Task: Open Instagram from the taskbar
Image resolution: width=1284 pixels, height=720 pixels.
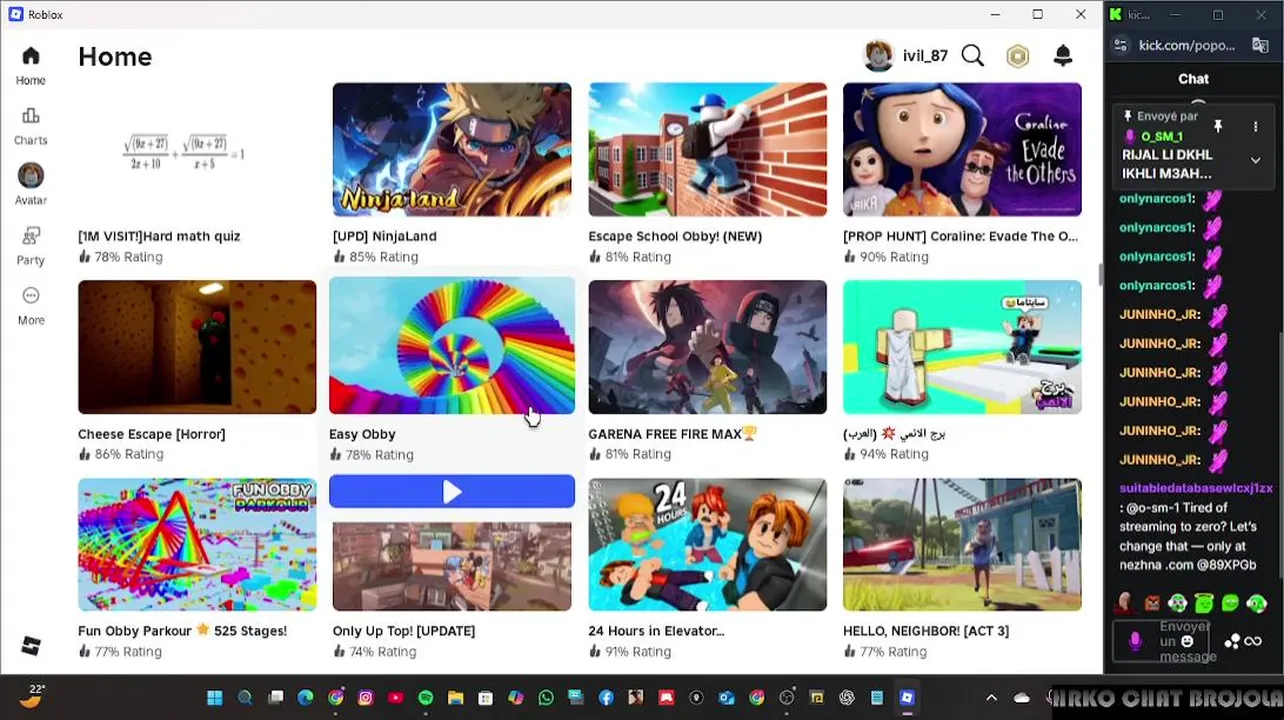Action: coord(366,698)
